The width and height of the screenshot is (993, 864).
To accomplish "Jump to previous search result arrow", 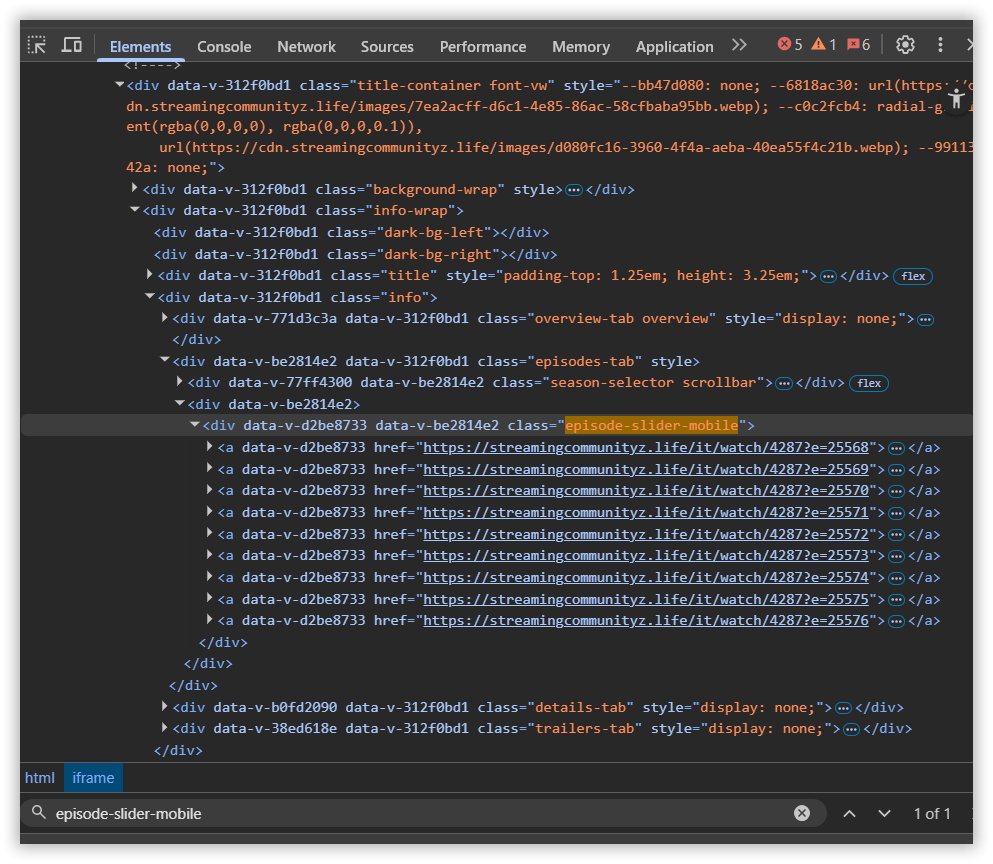I will pyautogui.click(x=849, y=813).
